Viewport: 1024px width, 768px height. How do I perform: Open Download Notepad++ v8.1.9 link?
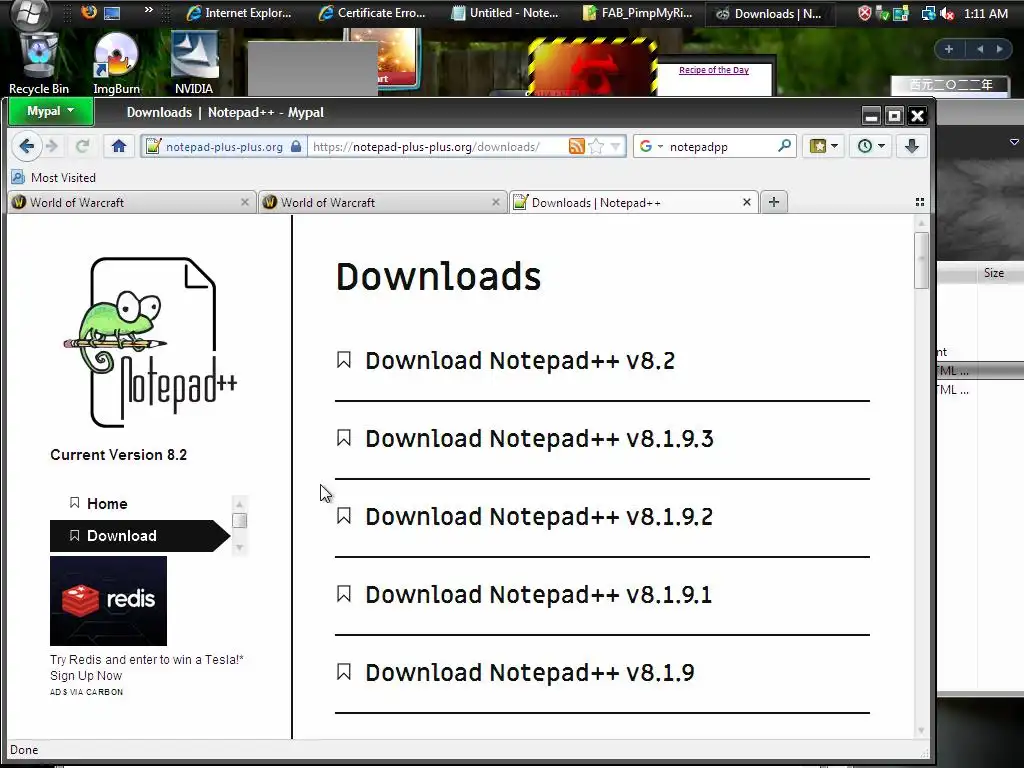530,673
